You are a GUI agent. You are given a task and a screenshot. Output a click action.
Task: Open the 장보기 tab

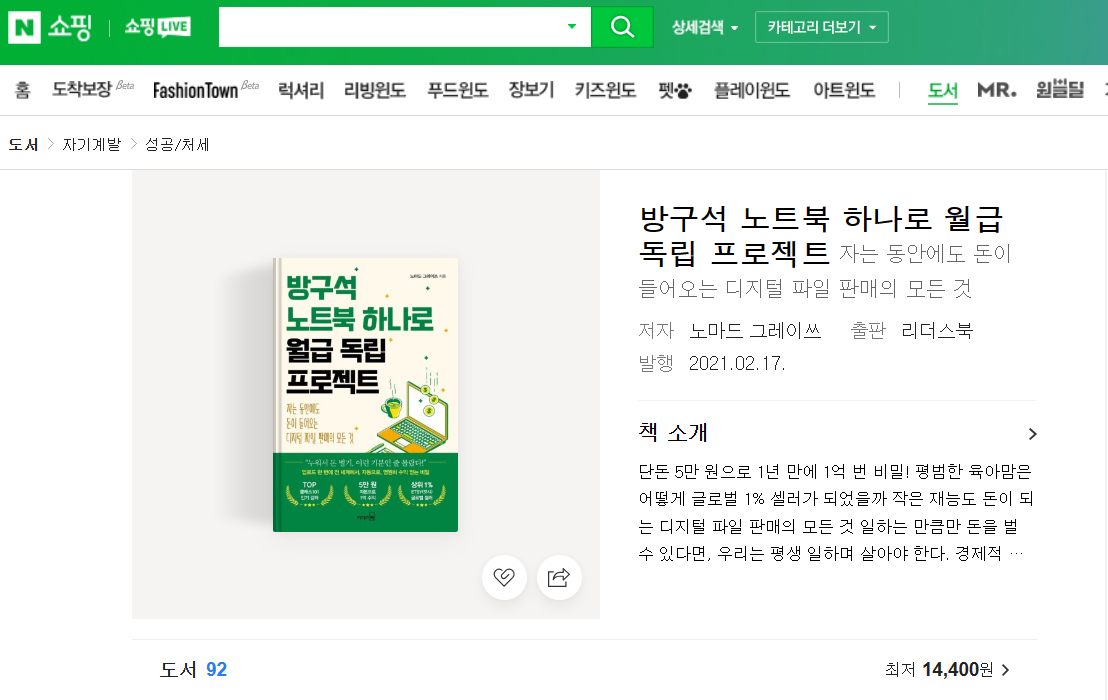click(531, 90)
